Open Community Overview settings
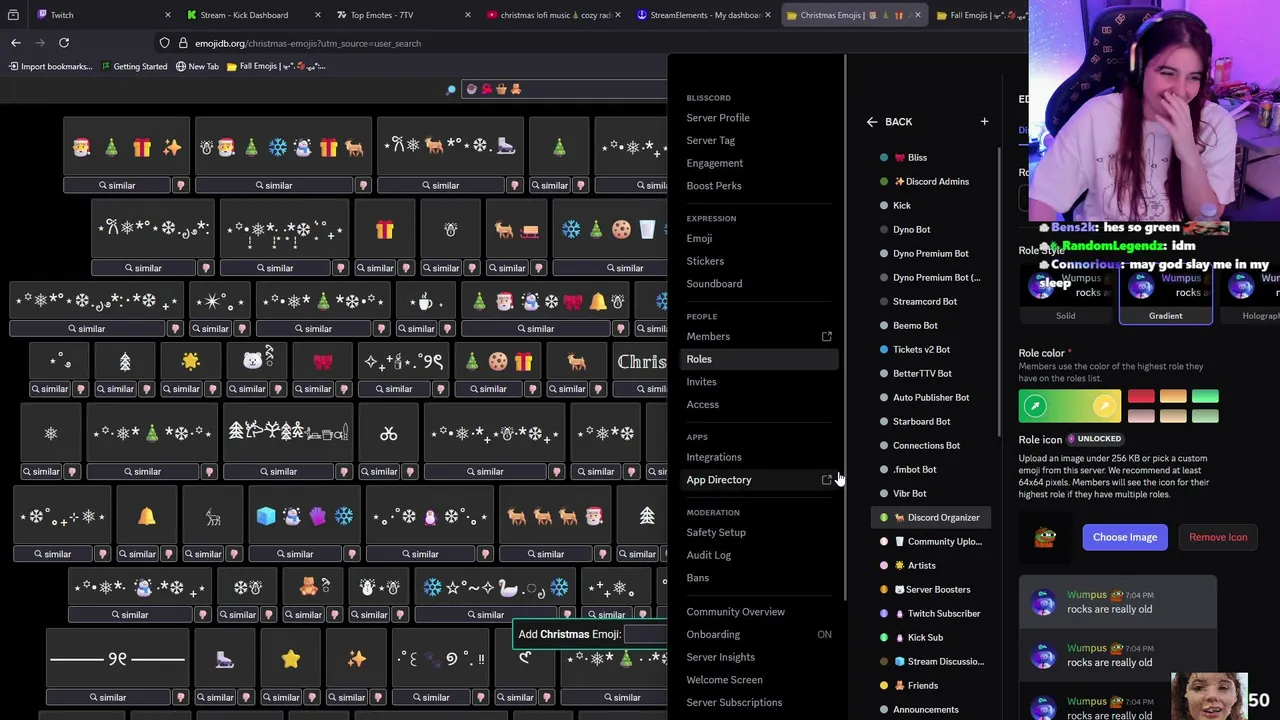The image size is (1280, 720). tap(736, 612)
